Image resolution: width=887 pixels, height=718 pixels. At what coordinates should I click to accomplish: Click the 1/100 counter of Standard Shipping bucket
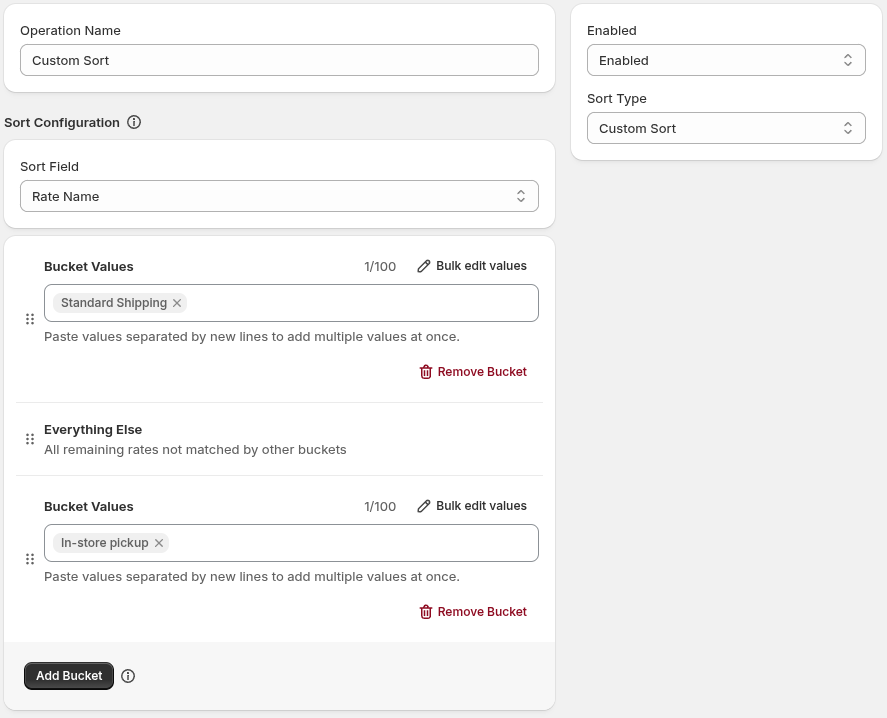380,266
